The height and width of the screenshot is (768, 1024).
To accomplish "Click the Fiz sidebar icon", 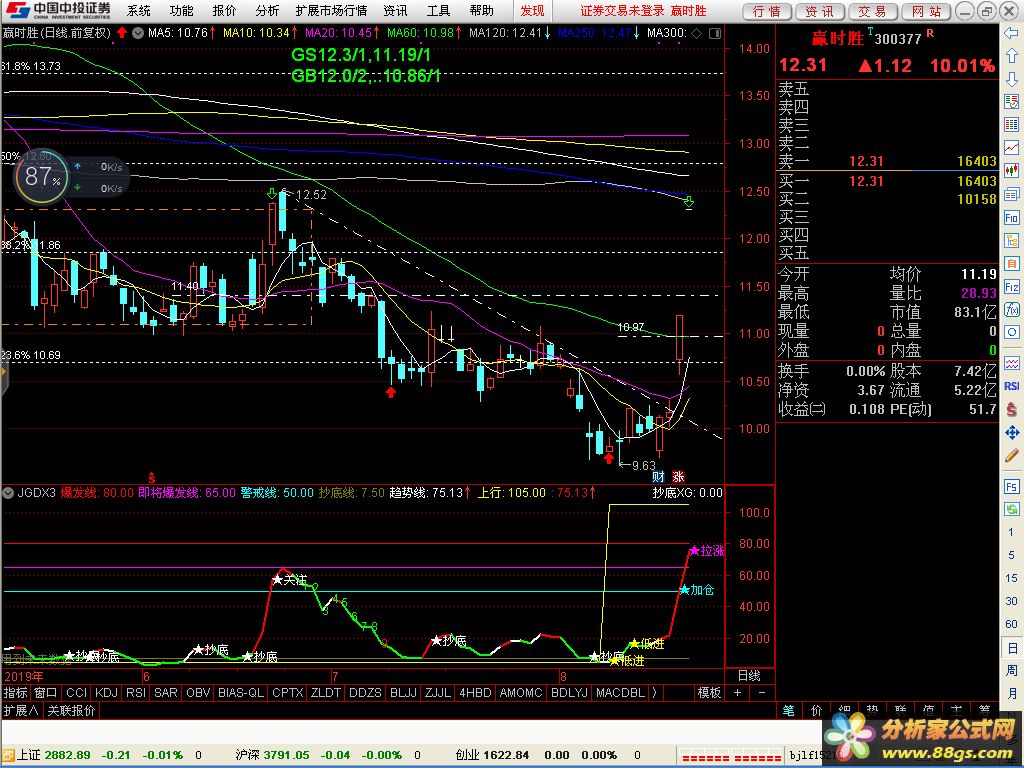I will 1011,287.
